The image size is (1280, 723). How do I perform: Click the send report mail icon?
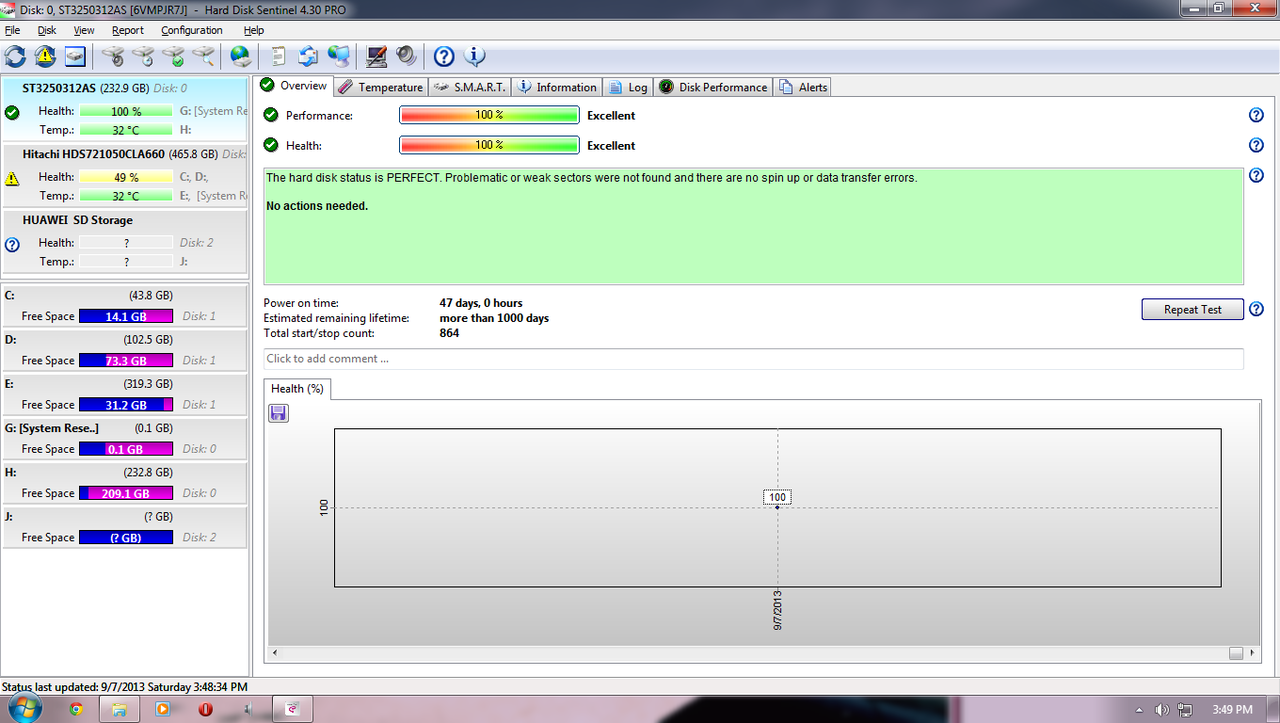308,56
